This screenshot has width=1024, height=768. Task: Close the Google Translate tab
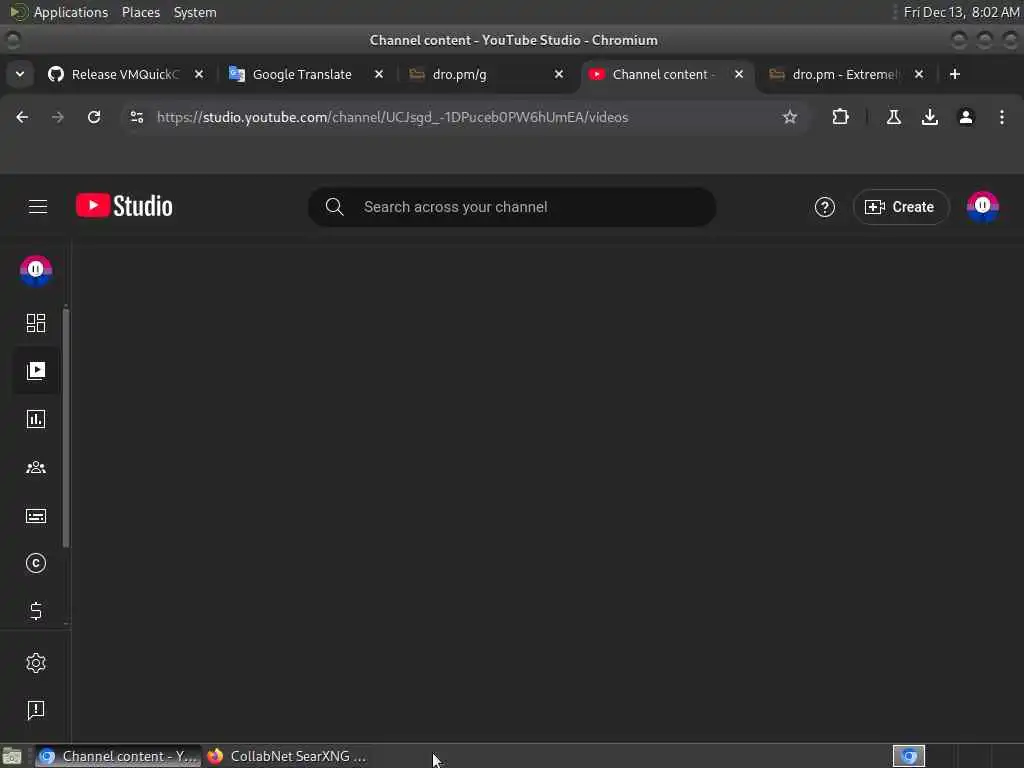pos(379,74)
